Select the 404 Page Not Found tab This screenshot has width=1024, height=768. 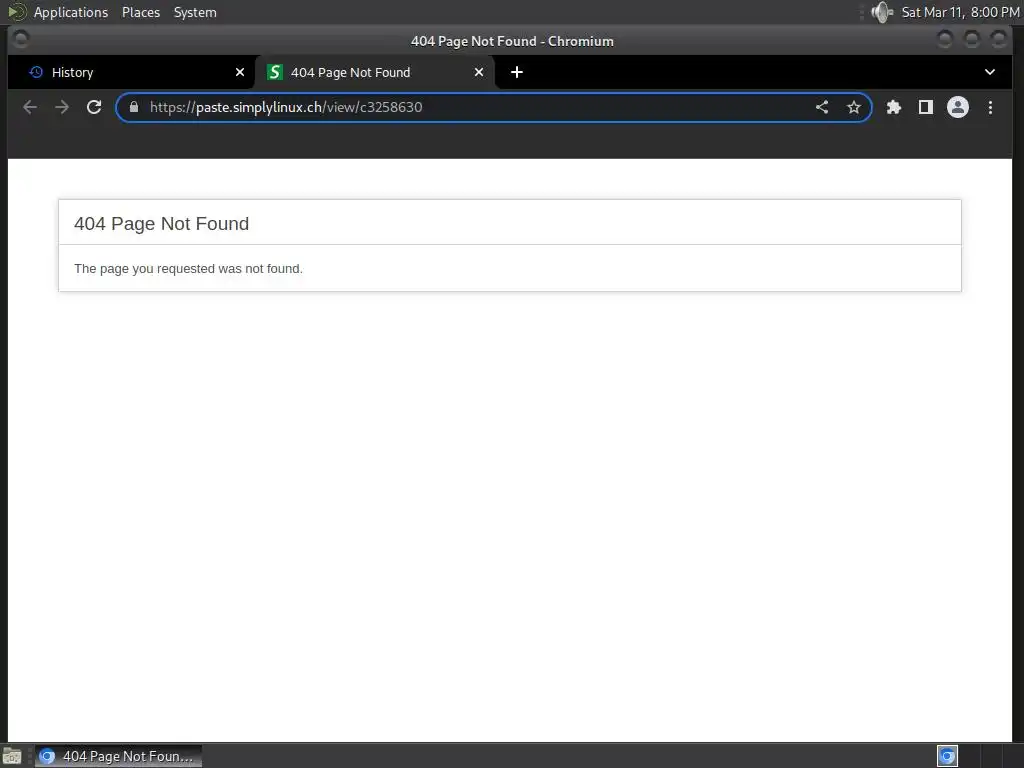coord(375,72)
